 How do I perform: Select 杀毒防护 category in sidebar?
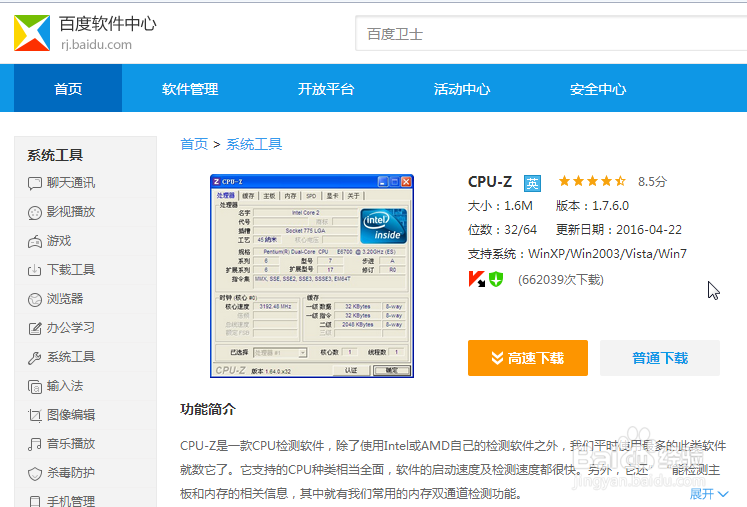pos(71,473)
